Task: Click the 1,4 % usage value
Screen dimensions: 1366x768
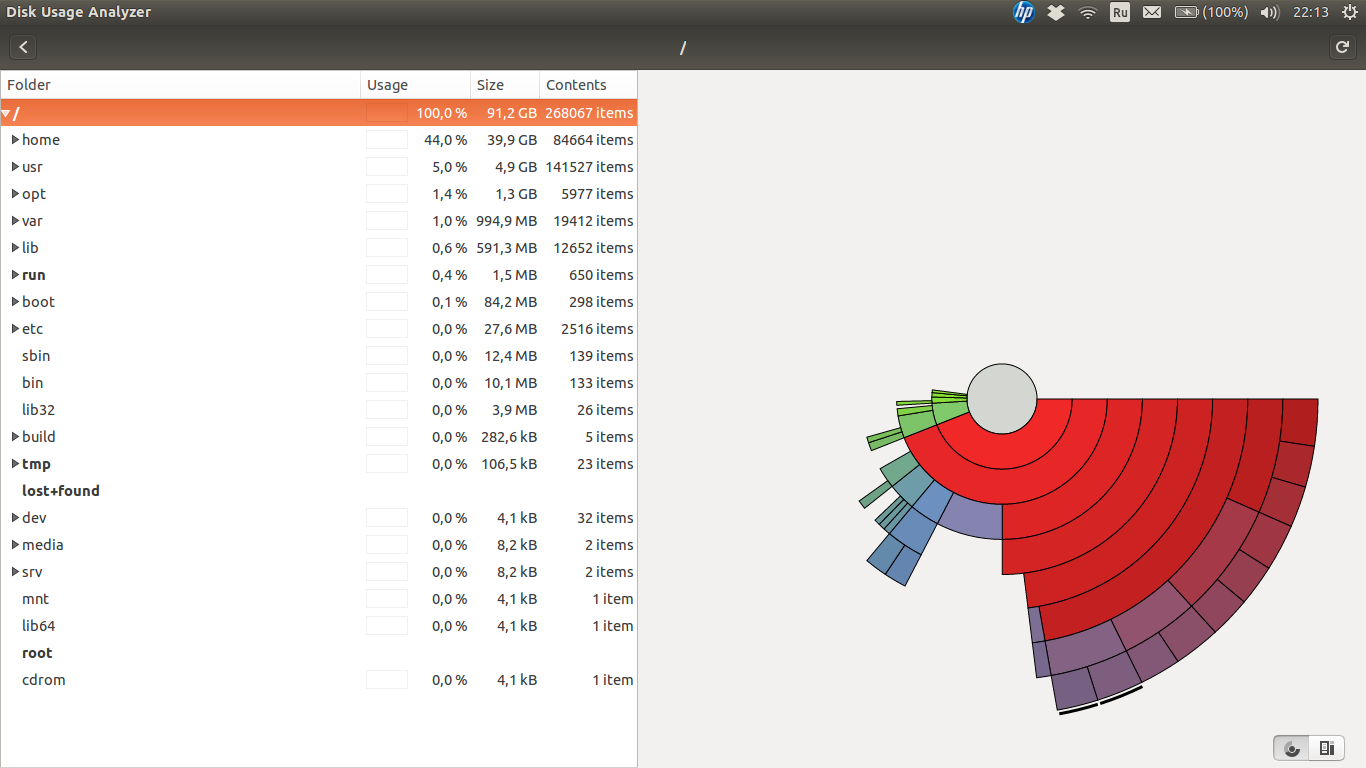Action: pos(450,194)
